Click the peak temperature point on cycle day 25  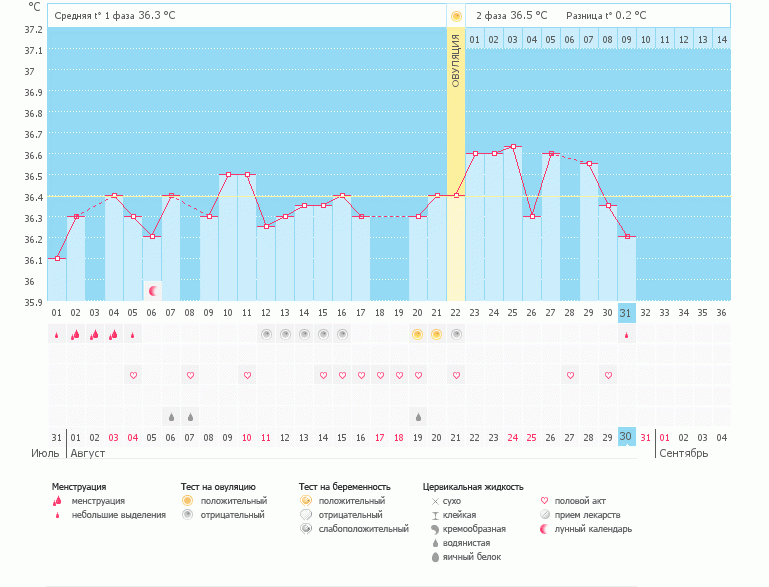point(513,147)
